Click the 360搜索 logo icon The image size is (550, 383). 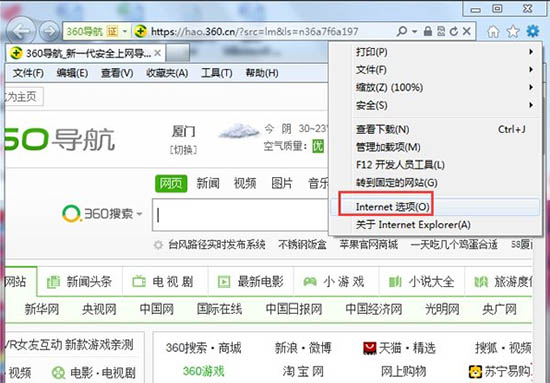click(71, 213)
